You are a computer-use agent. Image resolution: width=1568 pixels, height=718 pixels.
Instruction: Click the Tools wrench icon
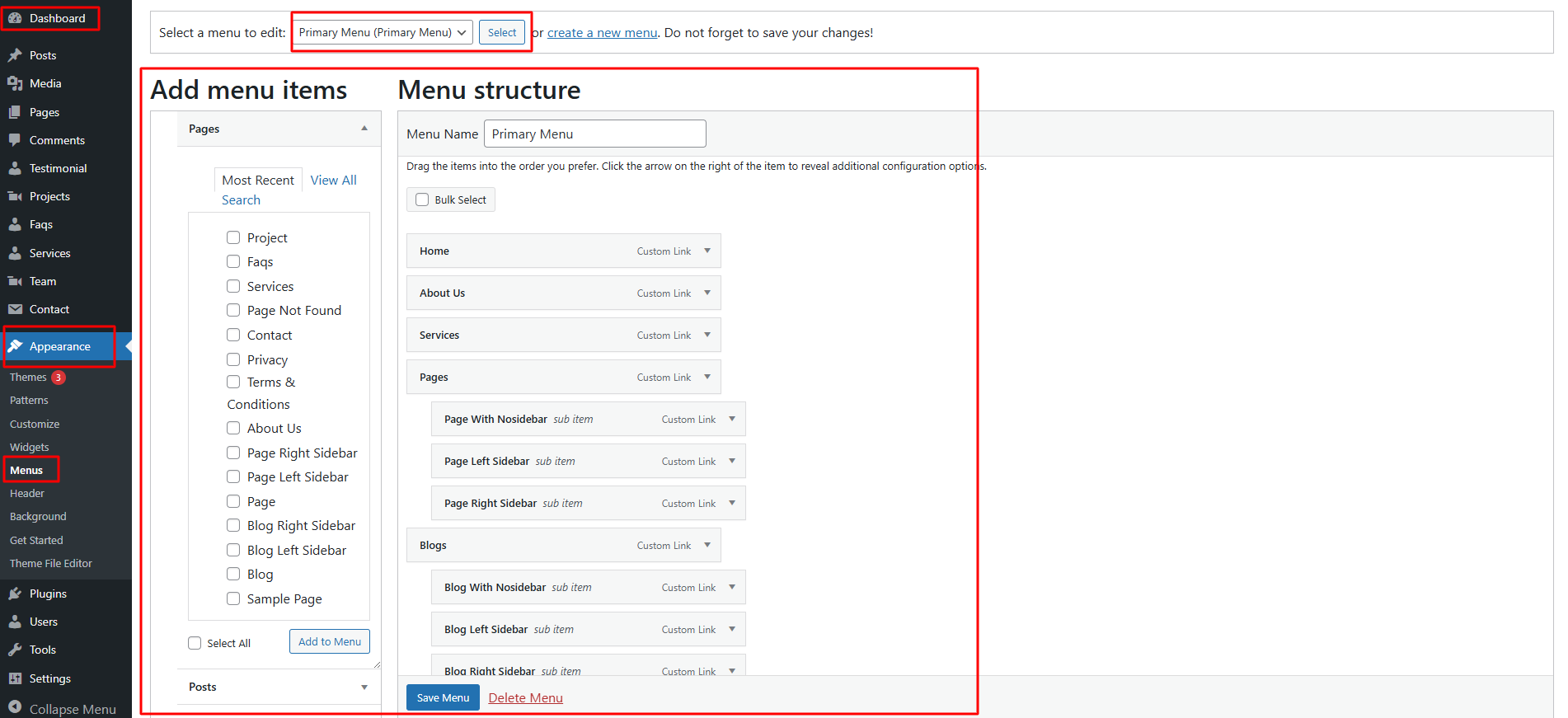(x=15, y=650)
